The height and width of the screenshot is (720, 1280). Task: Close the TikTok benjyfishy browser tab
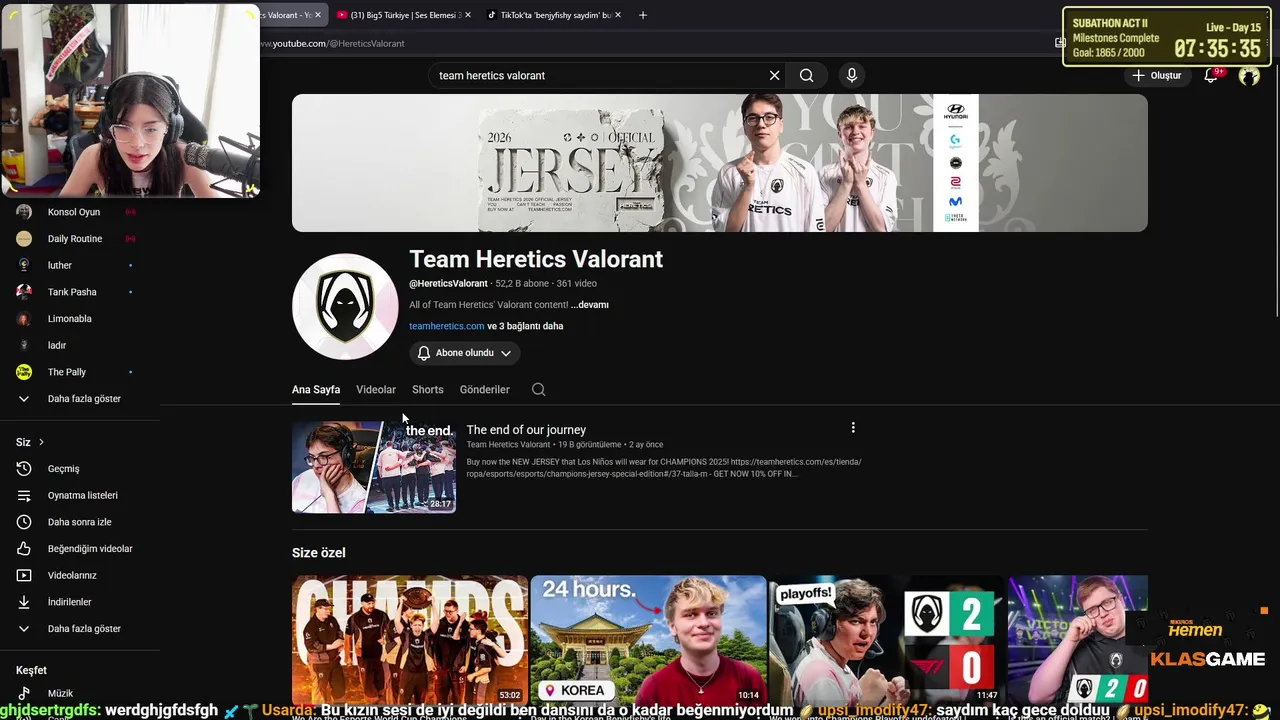click(618, 15)
